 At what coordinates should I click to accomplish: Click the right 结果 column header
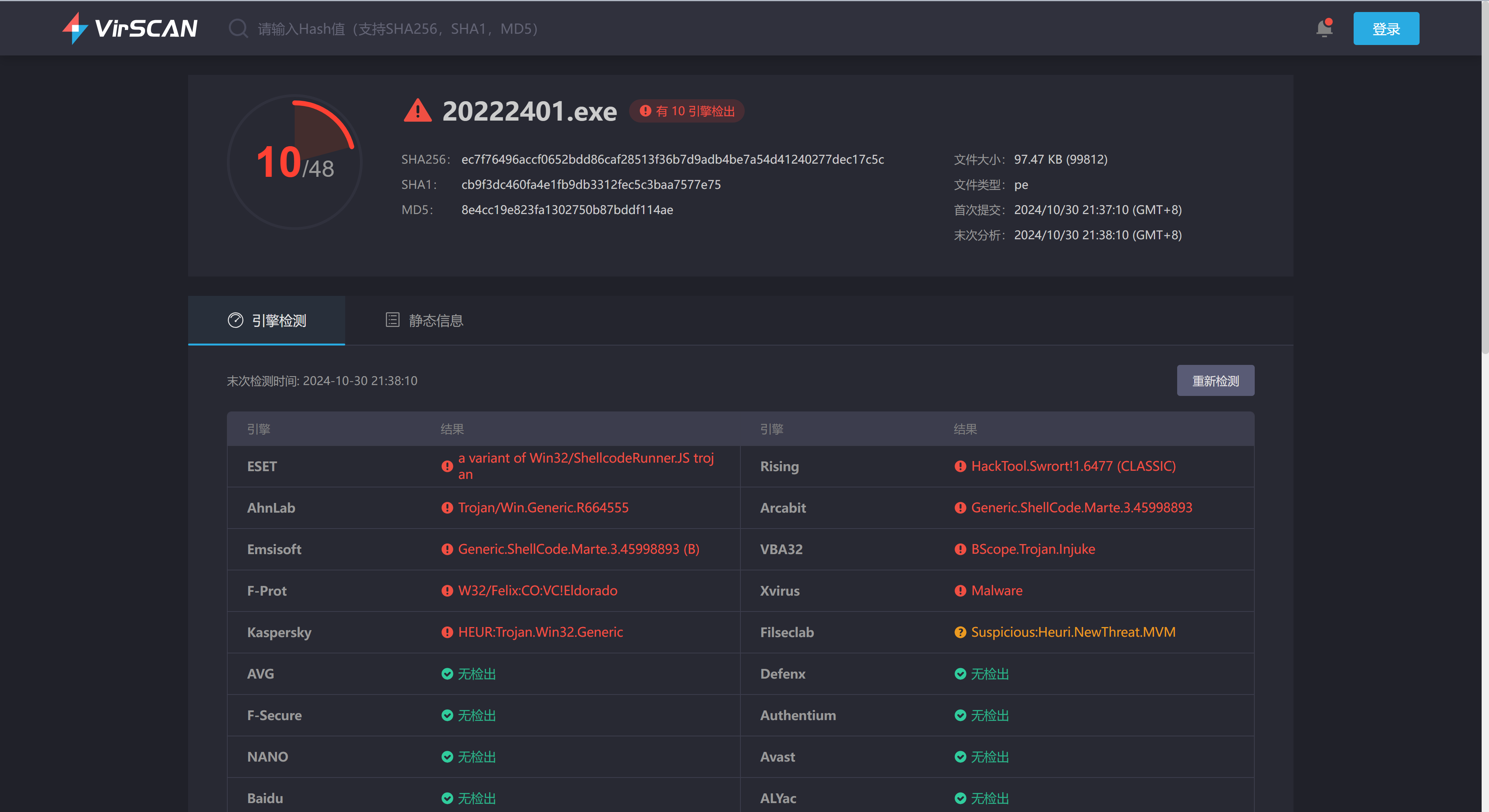click(x=965, y=429)
